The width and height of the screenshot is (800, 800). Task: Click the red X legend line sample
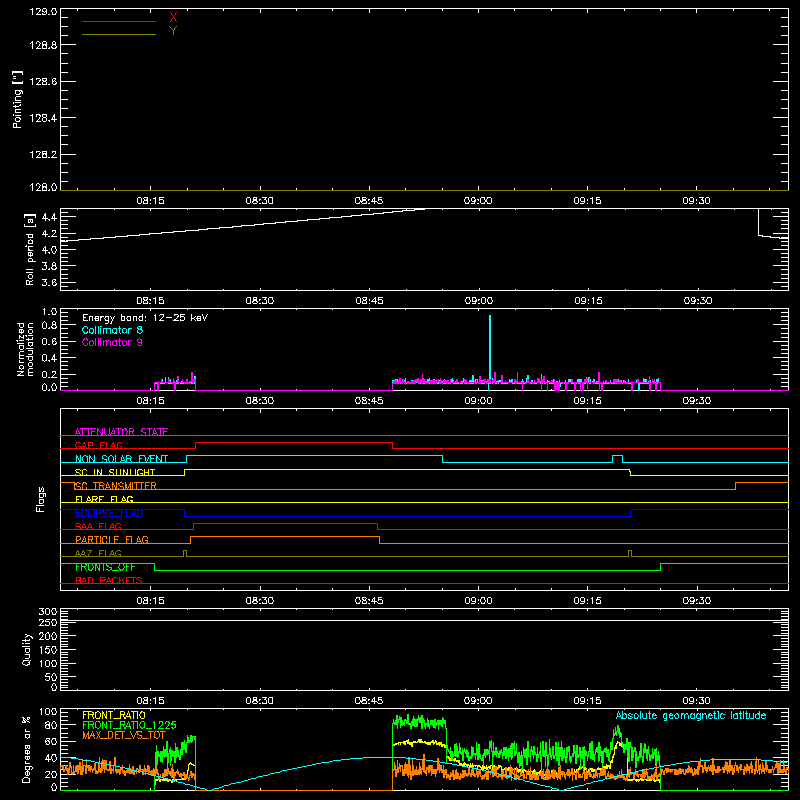click(119, 21)
